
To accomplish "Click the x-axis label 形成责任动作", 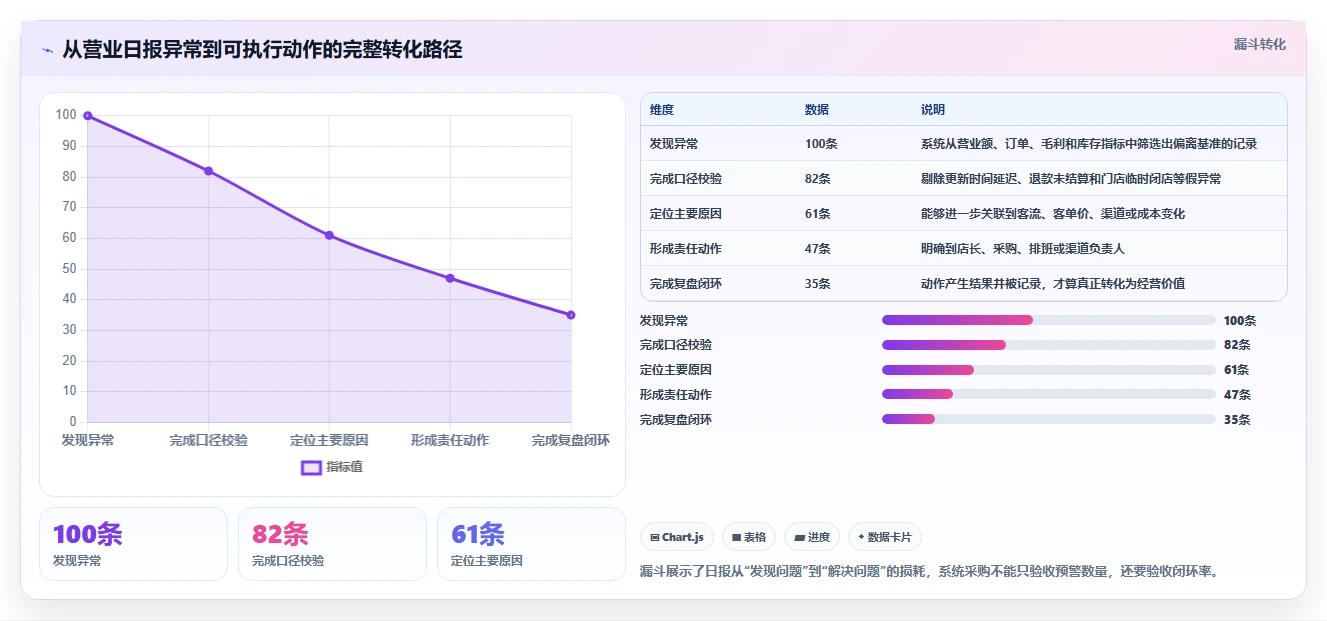I will (x=450, y=440).
